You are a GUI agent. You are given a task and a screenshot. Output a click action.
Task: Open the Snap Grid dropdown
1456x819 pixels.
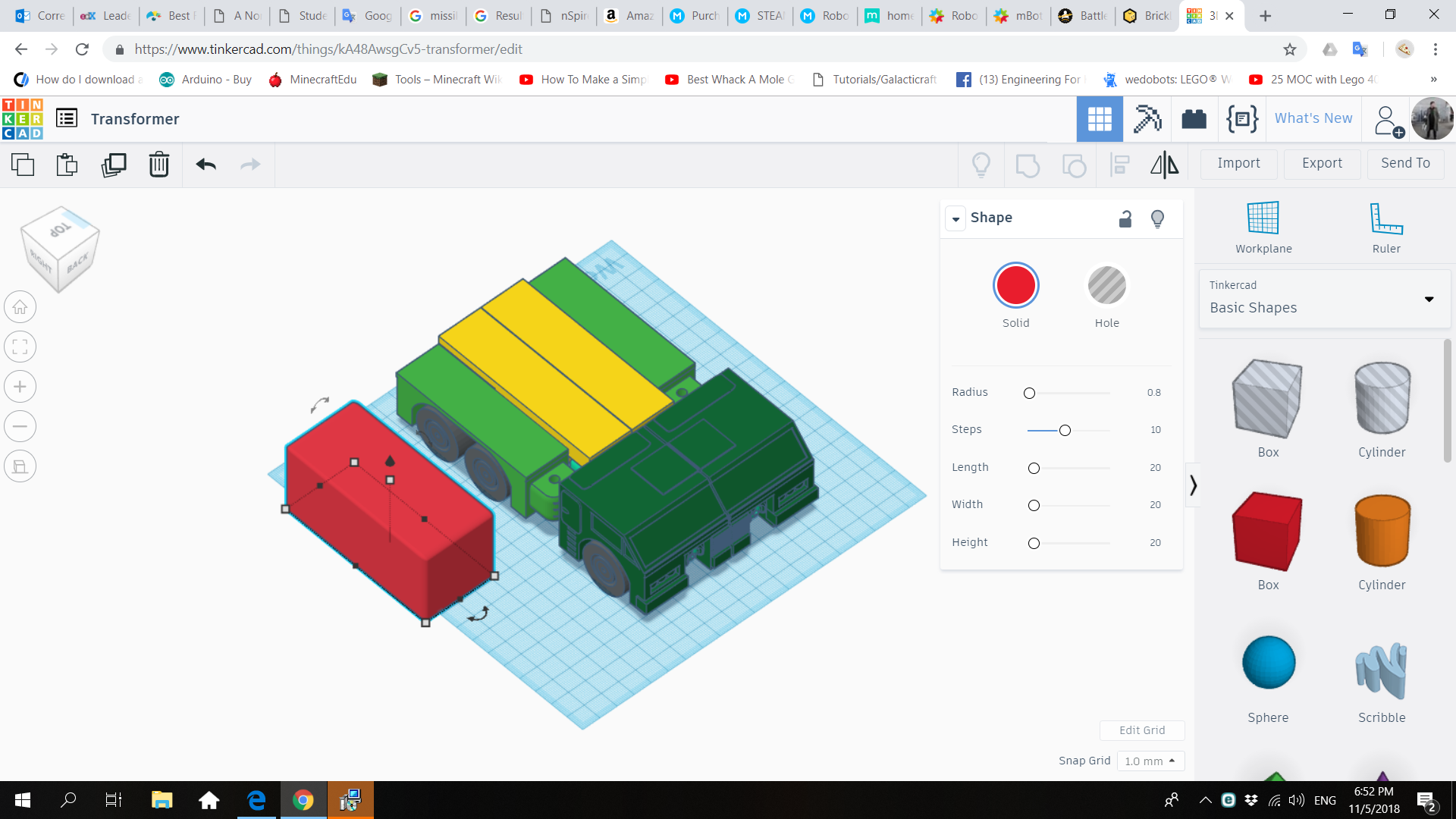pyautogui.click(x=1150, y=761)
